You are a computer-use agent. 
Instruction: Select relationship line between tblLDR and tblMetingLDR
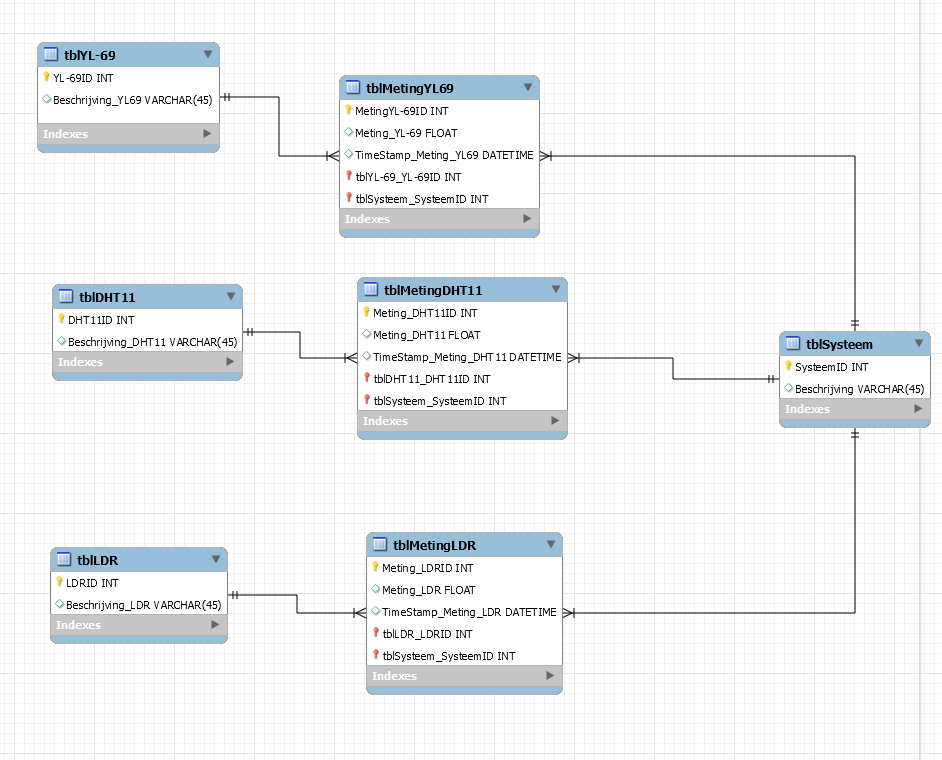pos(297,604)
